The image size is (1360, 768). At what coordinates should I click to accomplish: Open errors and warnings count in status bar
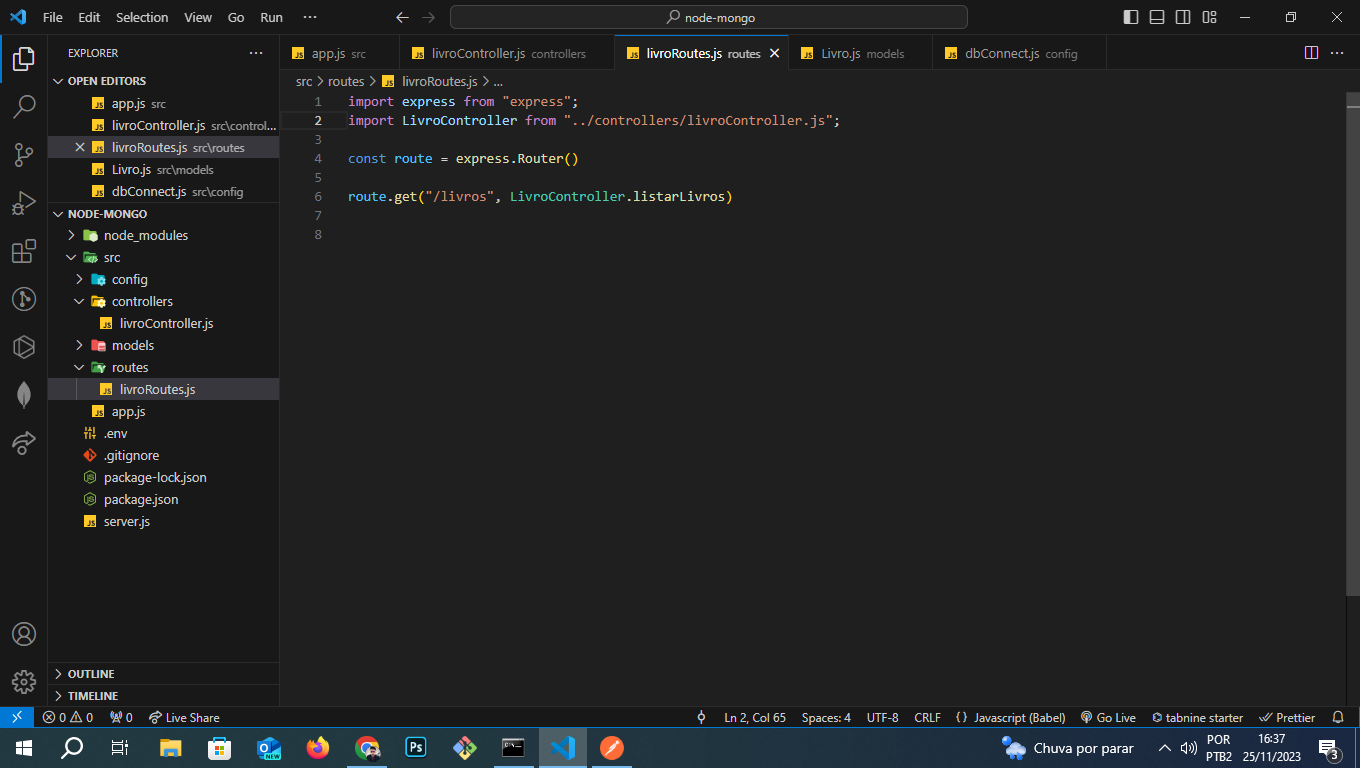point(68,717)
